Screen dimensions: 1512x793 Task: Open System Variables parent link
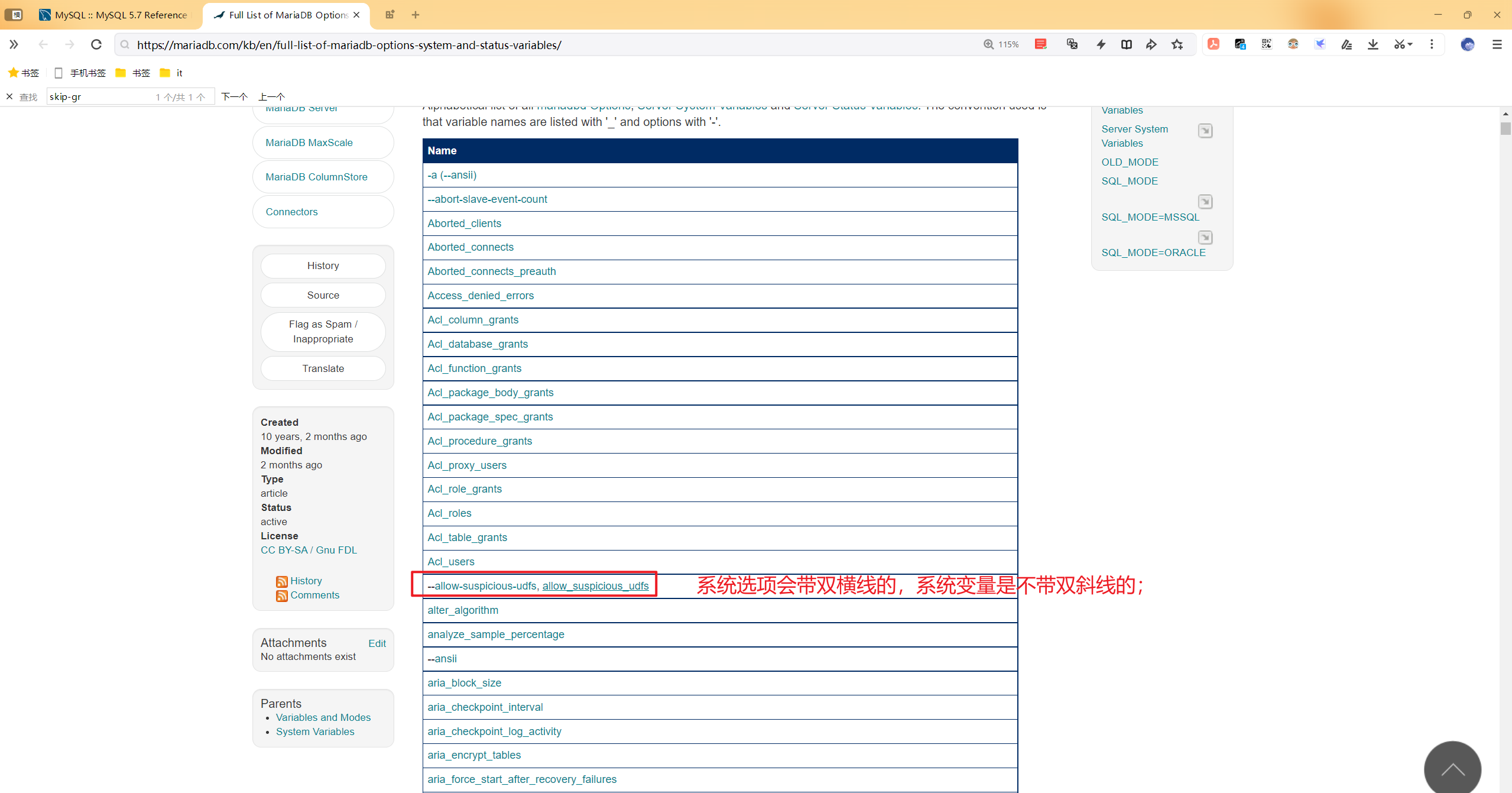[315, 731]
